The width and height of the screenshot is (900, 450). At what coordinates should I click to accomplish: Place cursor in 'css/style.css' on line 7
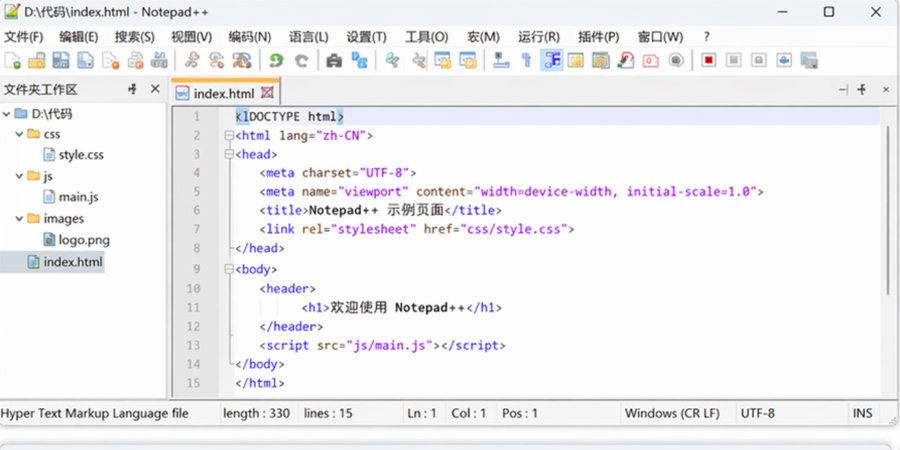[514, 230]
